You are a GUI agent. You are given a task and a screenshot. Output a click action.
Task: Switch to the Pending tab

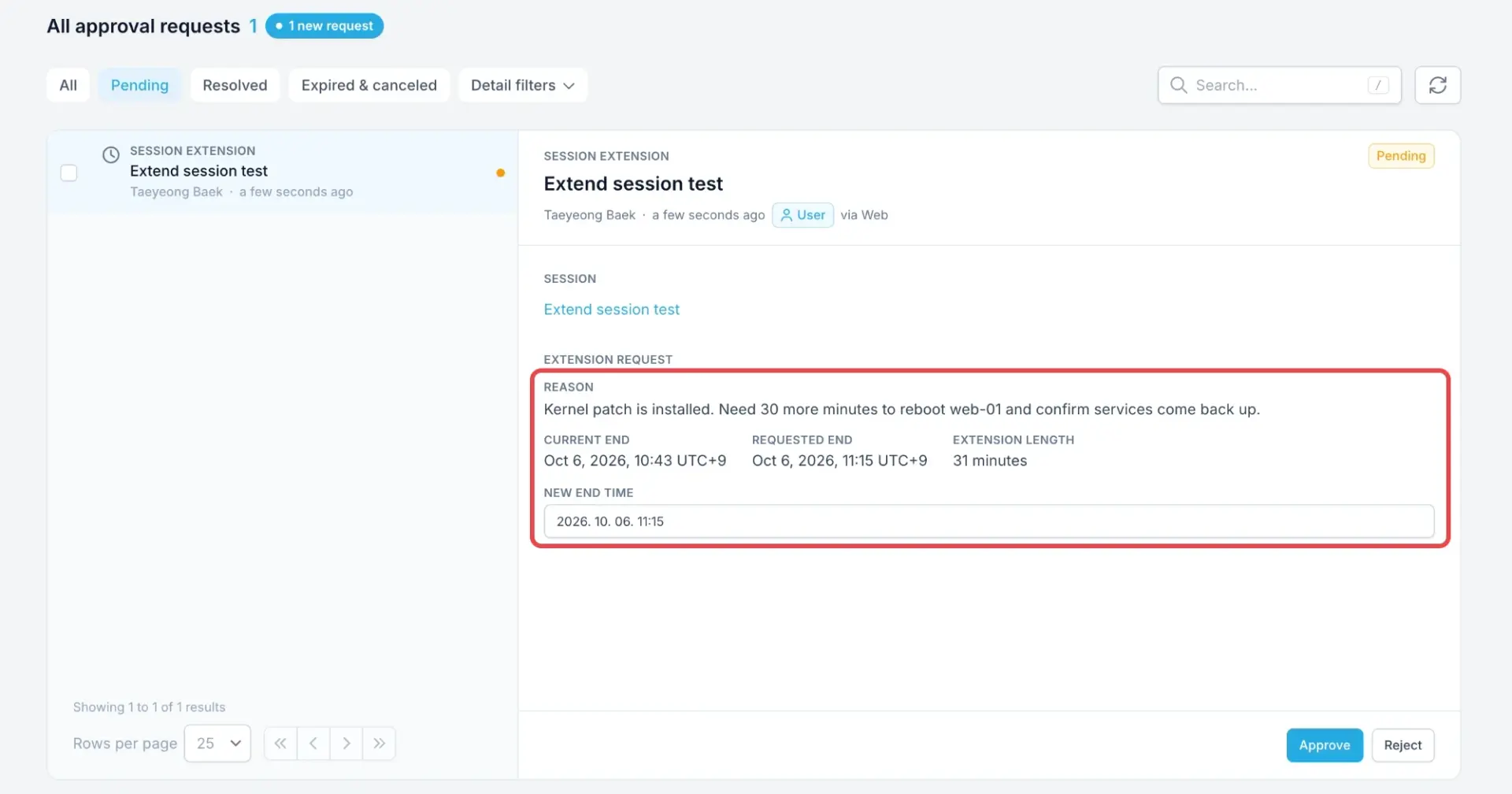point(139,85)
